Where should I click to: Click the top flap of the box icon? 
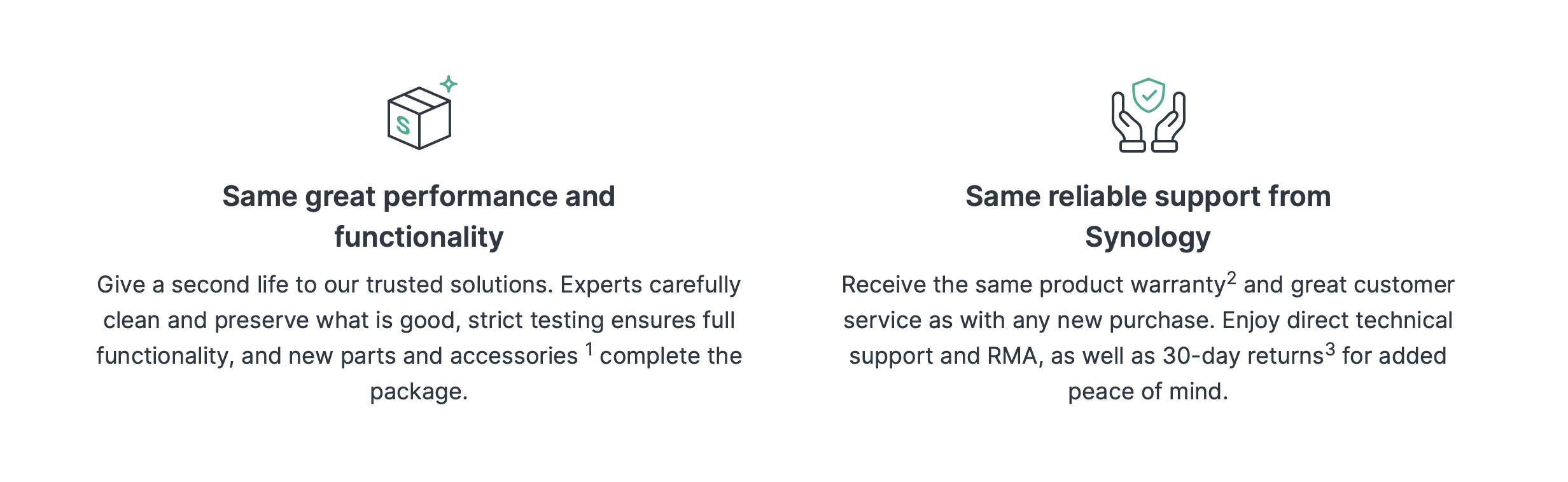click(419, 100)
